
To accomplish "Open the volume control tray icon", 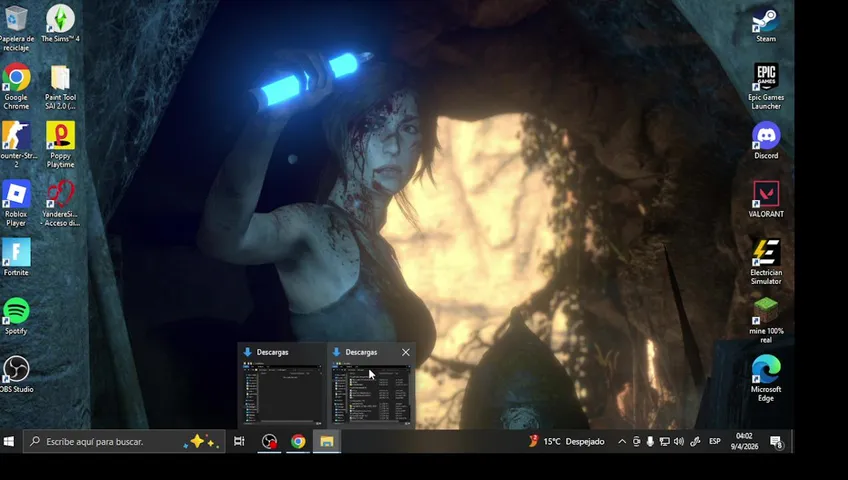I will [x=679, y=442].
